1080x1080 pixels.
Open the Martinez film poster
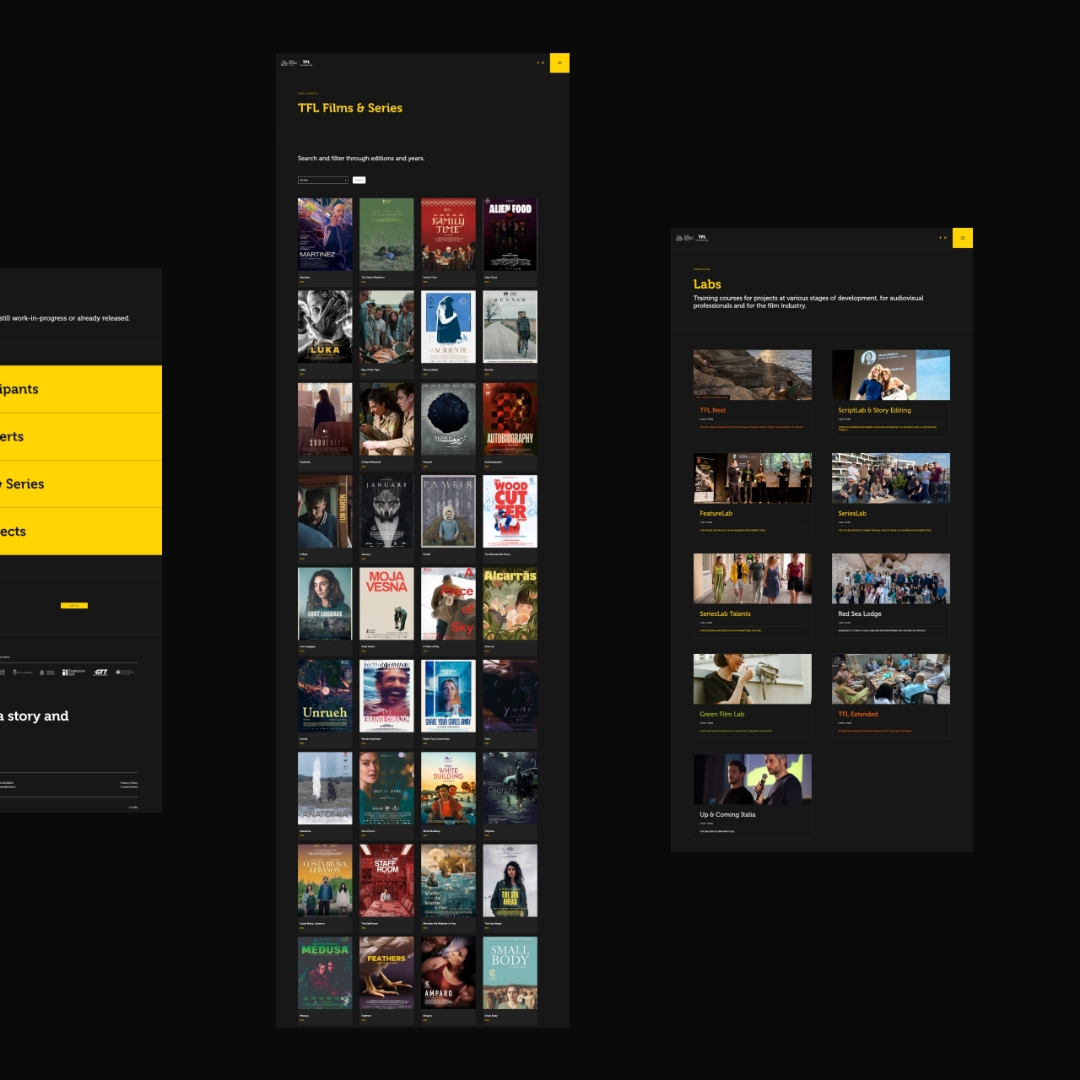(x=325, y=234)
